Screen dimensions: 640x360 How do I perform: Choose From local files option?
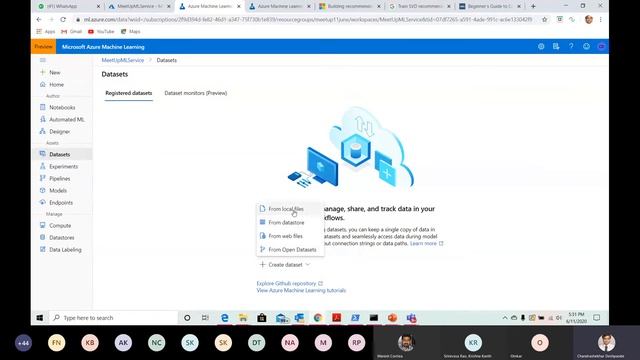[290, 209]
